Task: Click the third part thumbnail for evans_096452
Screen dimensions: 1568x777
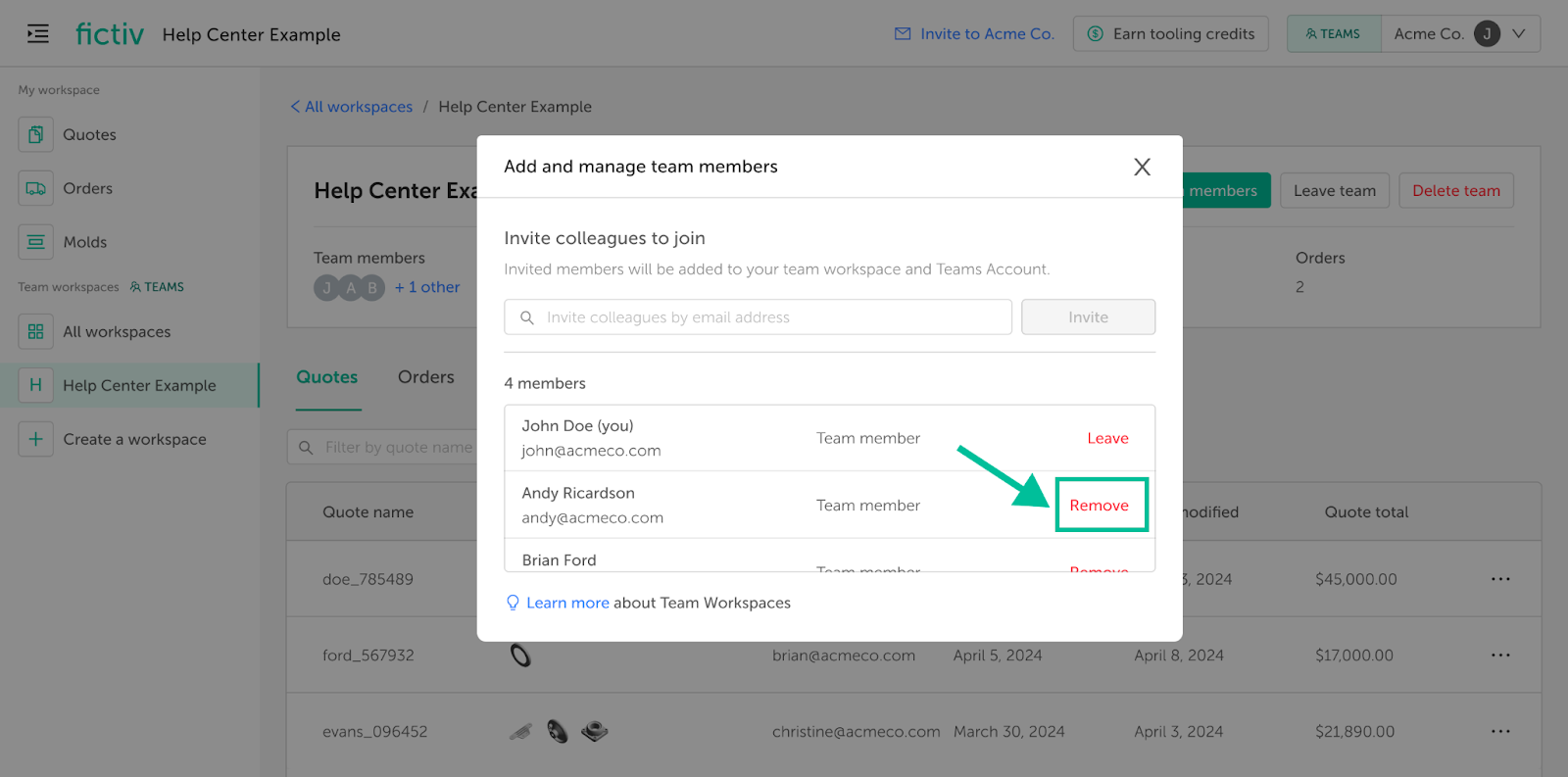Action: coord(595,731)
